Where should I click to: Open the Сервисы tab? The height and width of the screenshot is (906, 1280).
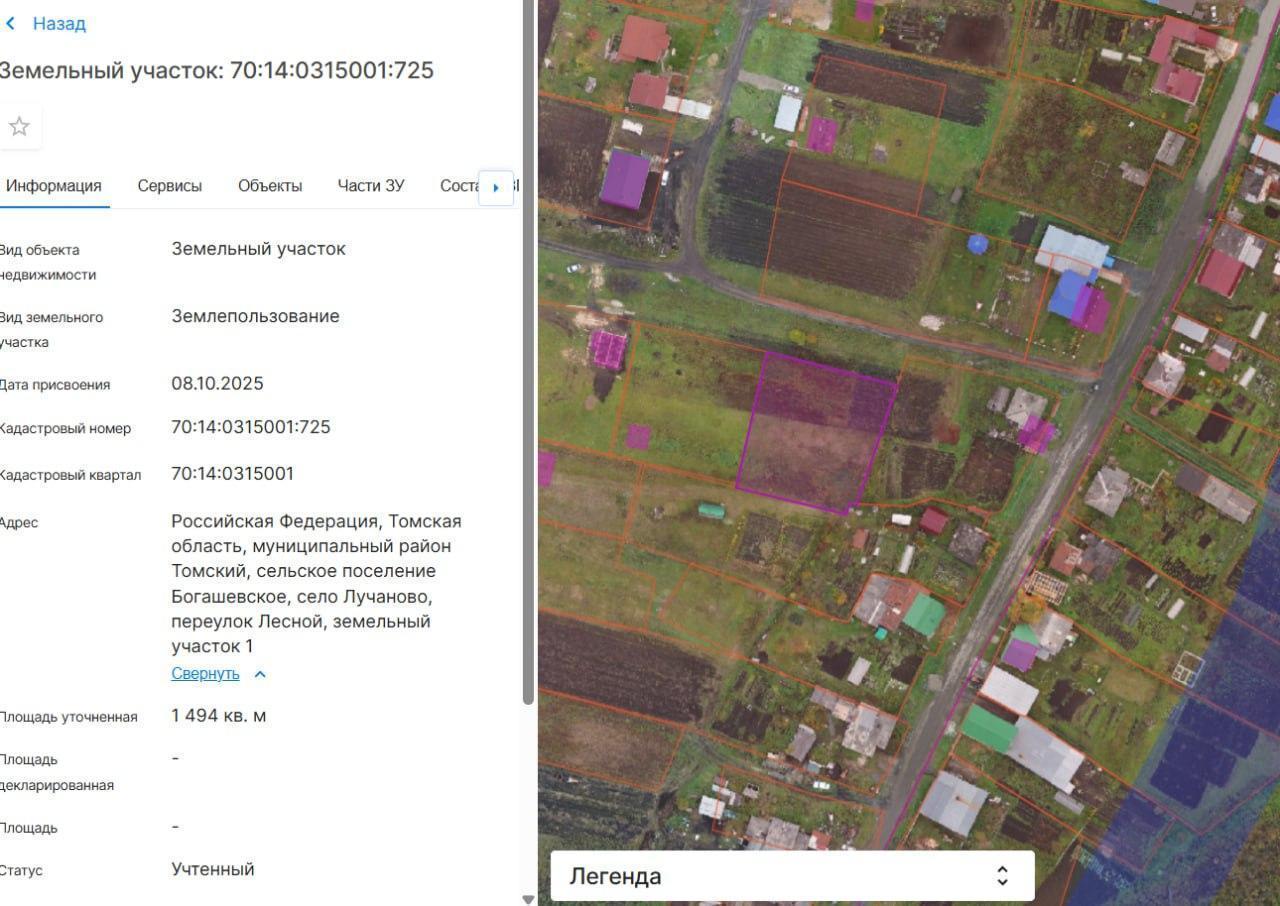[170, 186]
